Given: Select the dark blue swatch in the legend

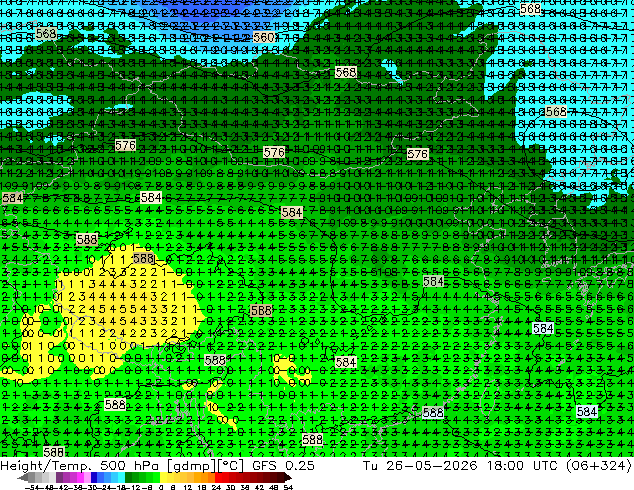Looking at the screenshot, I should [x=94, y=477].
